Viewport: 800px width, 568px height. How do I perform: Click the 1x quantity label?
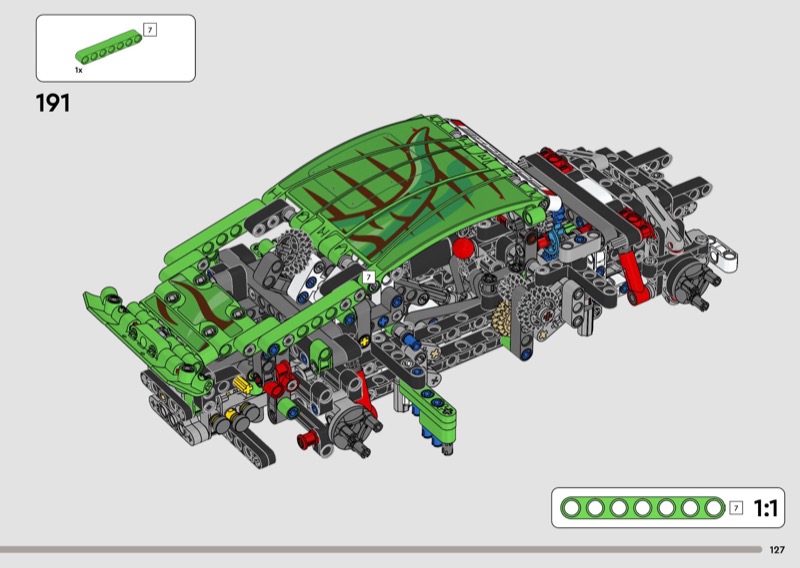tap(78, 72)
